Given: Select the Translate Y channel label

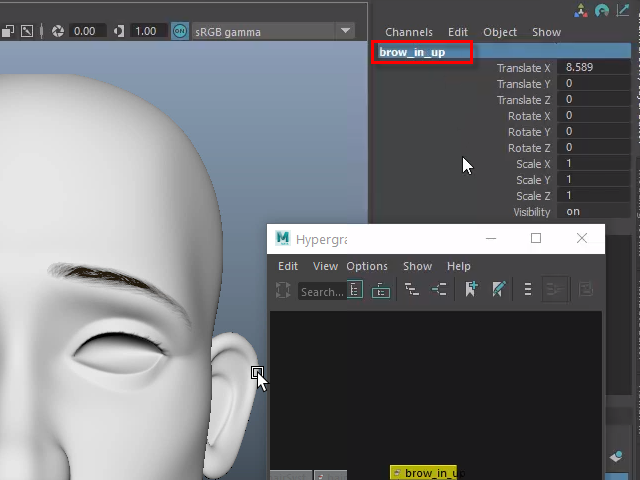Looking at the screenshot, I should [523, 84].
